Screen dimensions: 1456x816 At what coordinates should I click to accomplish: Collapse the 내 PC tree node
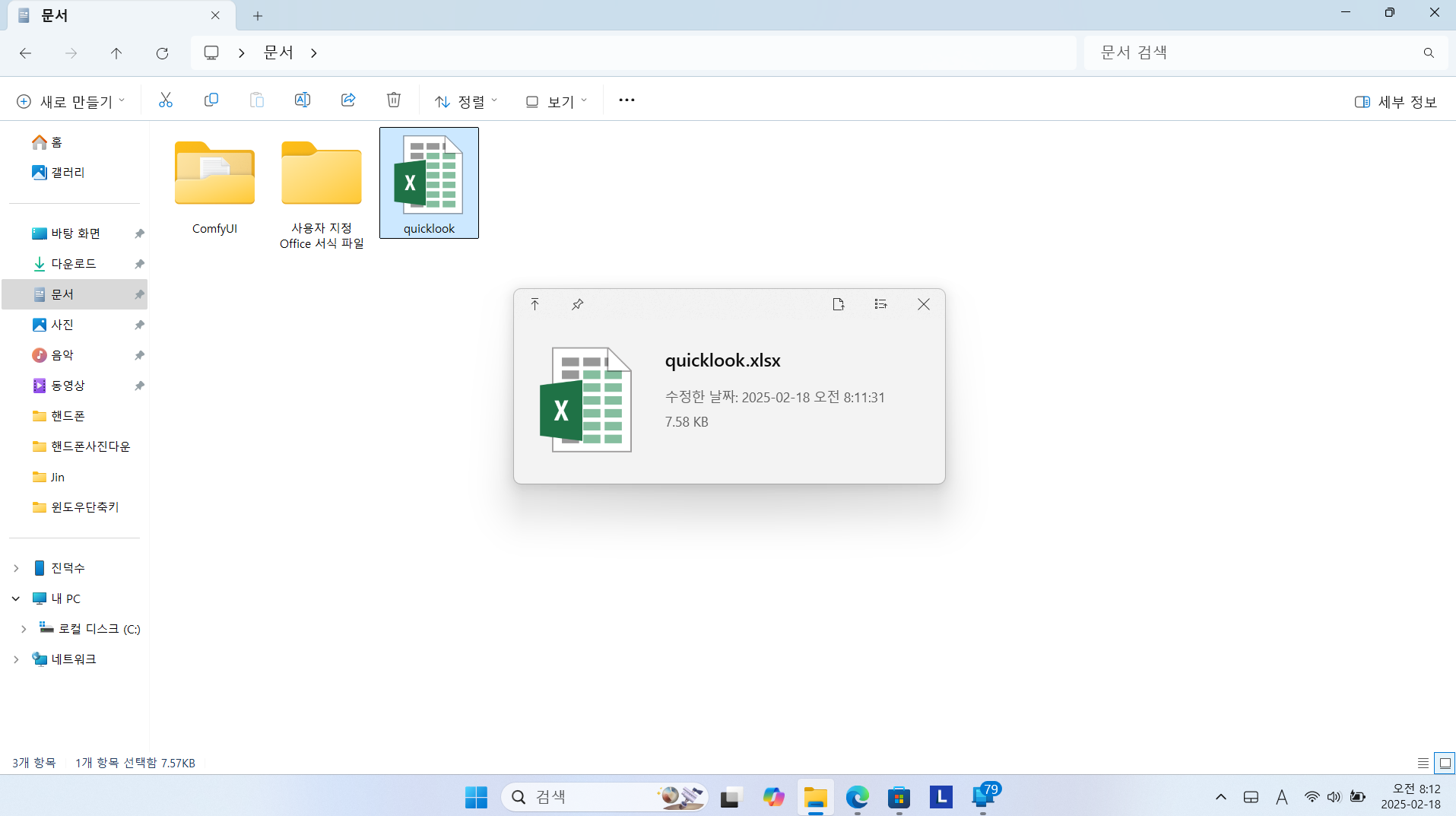coord(16,599)
